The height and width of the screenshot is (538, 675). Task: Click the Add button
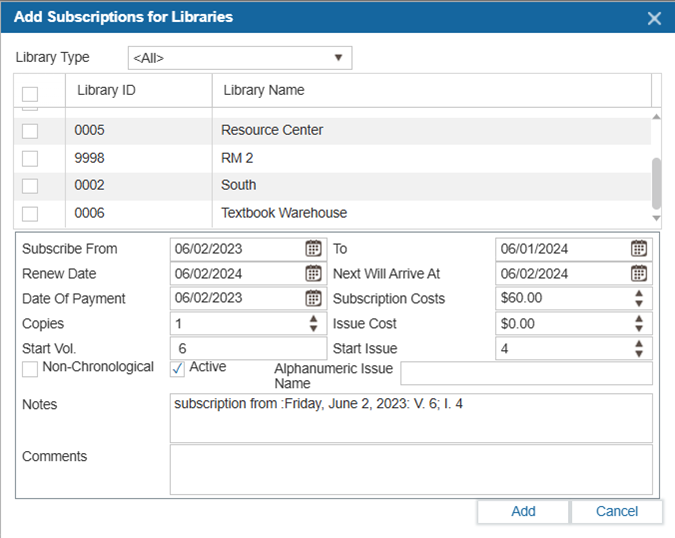tap(523, 511)
